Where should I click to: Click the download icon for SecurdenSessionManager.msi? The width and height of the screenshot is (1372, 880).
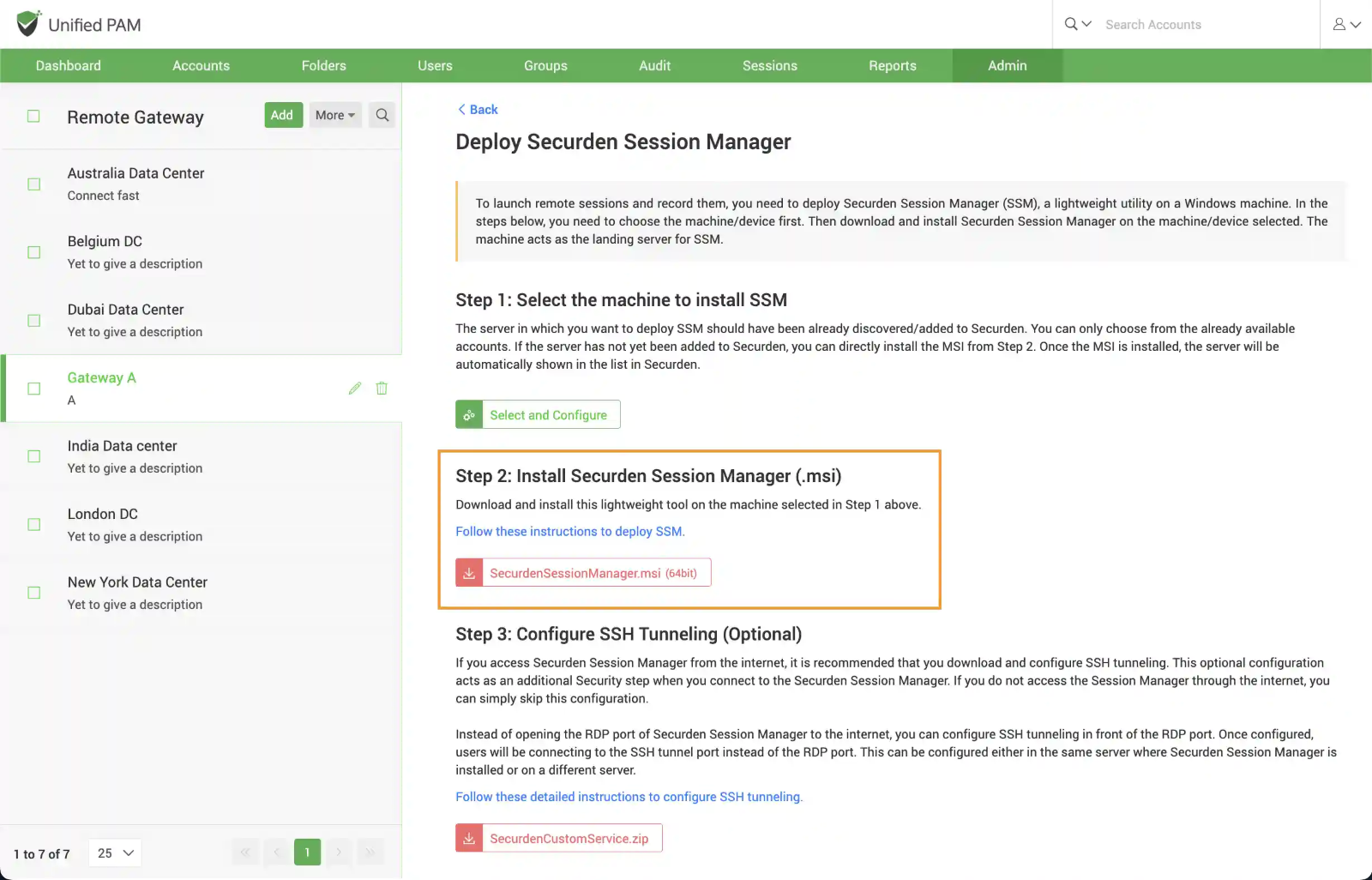pyautogui.click(x=469, y=573)
